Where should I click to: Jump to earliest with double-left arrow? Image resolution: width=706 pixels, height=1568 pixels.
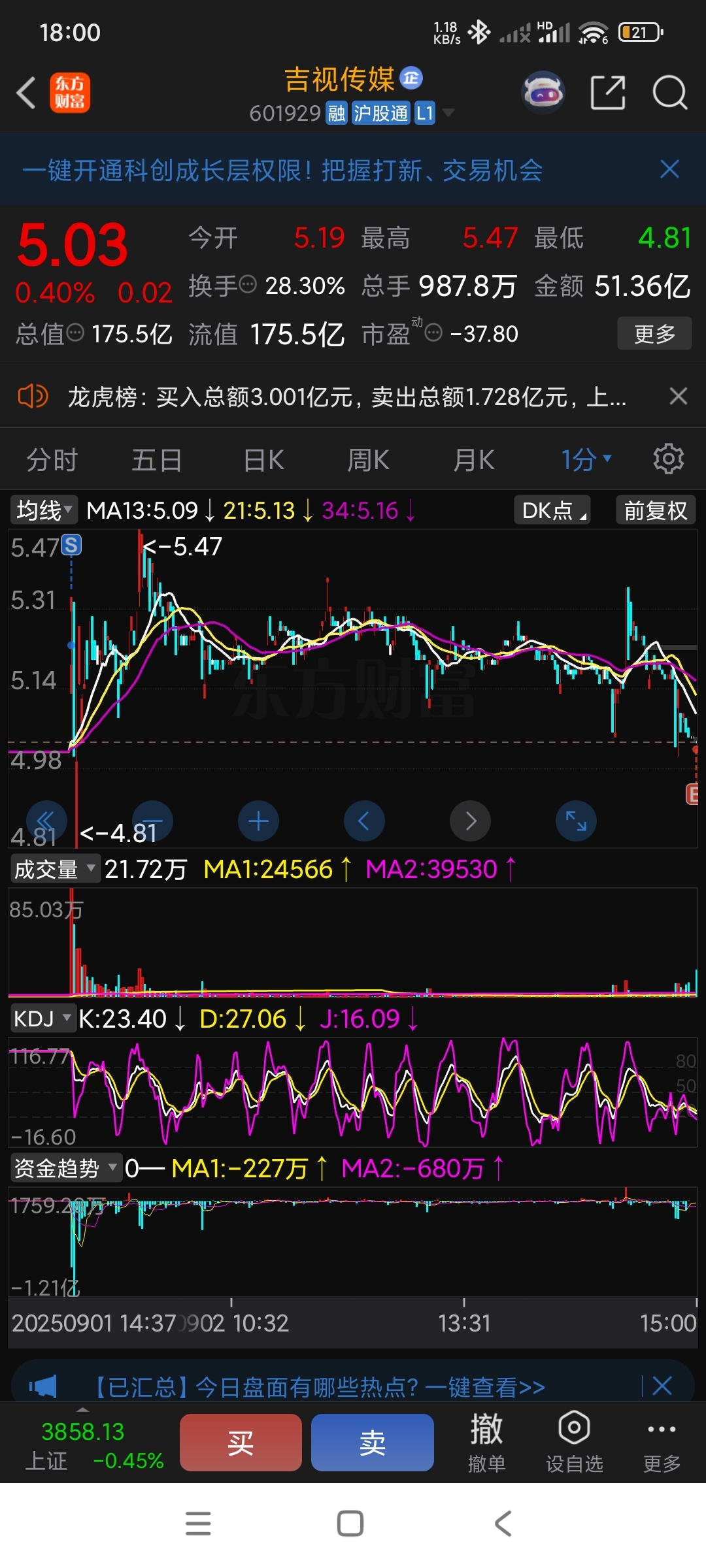pos(46,821)
